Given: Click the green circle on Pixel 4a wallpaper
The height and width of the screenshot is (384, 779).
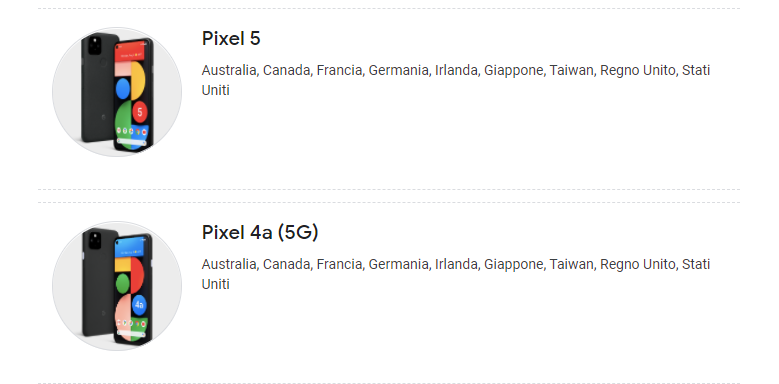Looking at the screenshot, I should tap(123, 283).
